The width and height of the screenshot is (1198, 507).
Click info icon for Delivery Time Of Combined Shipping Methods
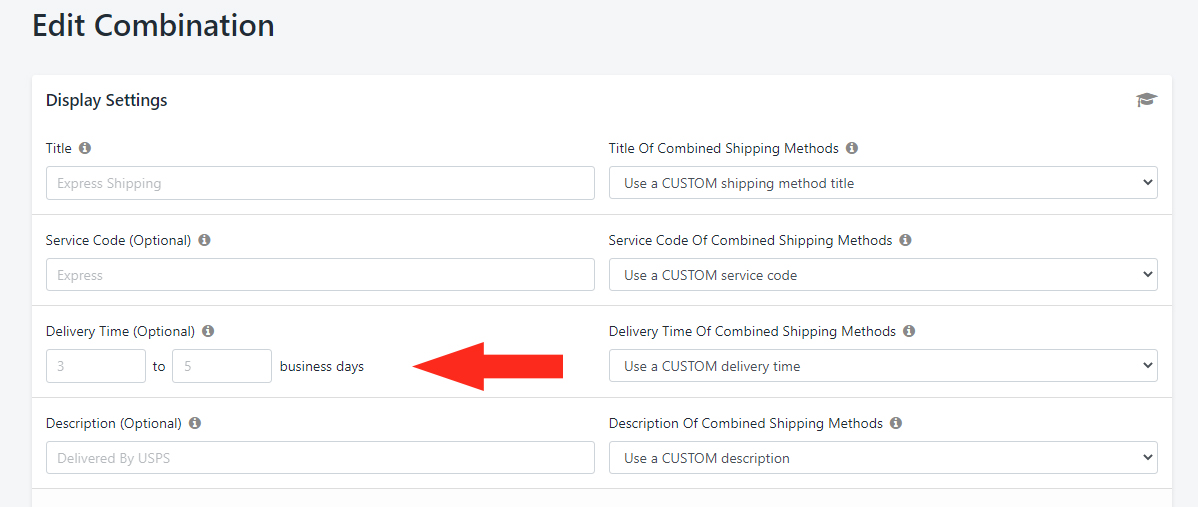coord(909,331)
